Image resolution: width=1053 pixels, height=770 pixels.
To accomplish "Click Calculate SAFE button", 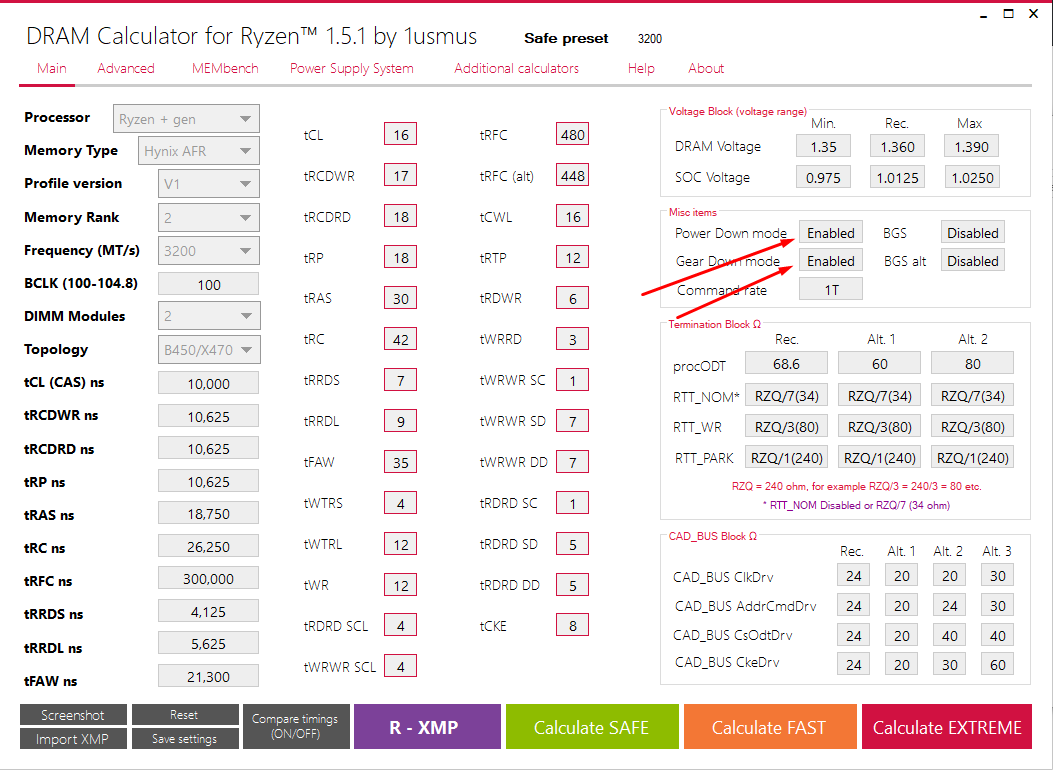I will point(592,726).
